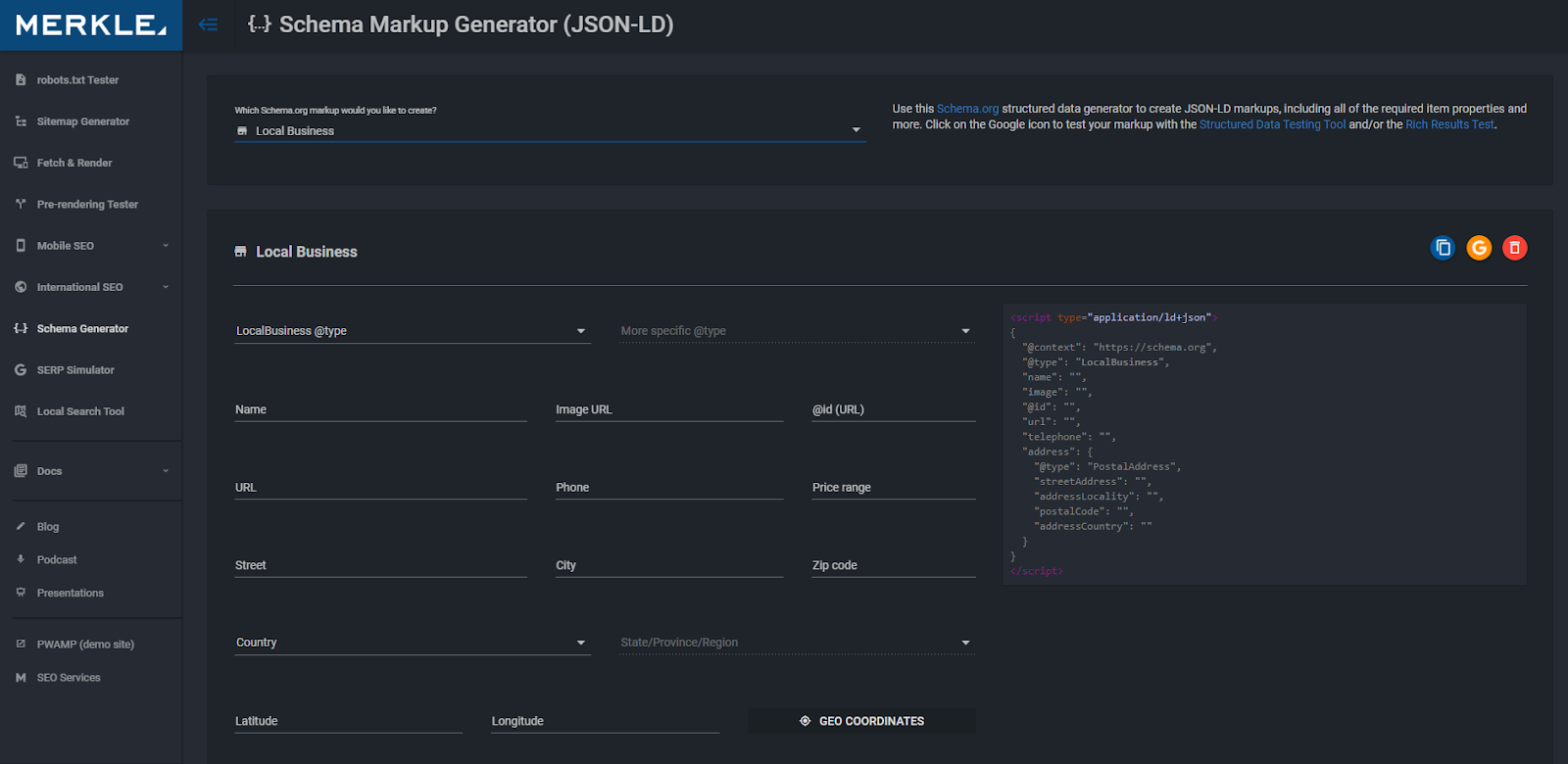Open the LocalBusiness @type dropdown
1568x764 pixels.
click(413, 331)
